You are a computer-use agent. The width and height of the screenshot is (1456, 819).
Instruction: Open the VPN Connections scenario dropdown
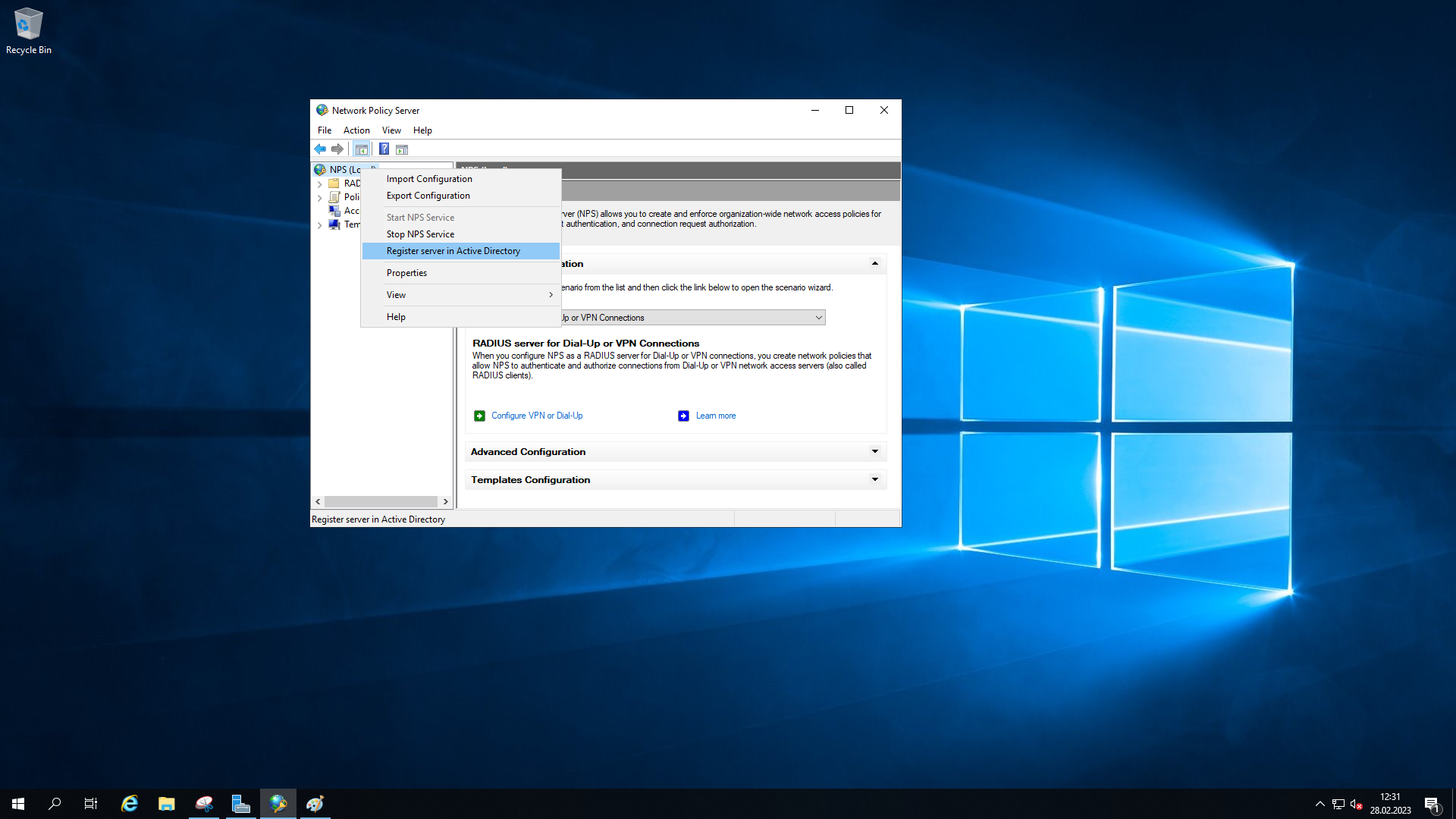(x=818, y=318)
